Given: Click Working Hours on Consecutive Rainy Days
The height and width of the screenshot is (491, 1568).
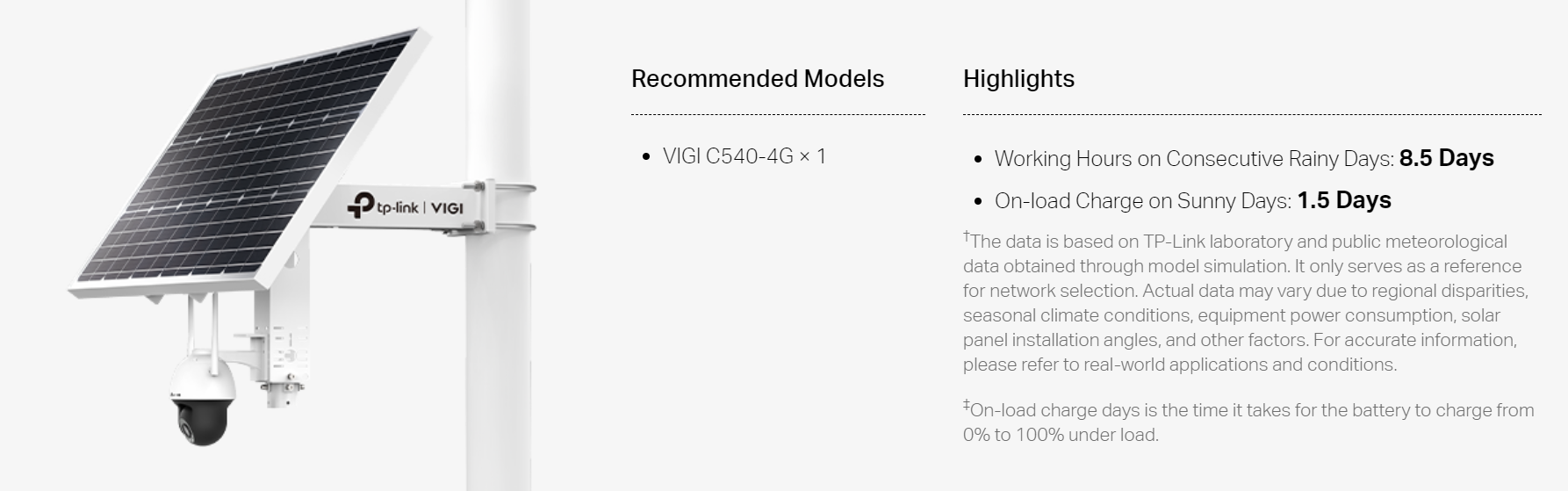Looking at the screenshot, I should [x=1194, y=159].
